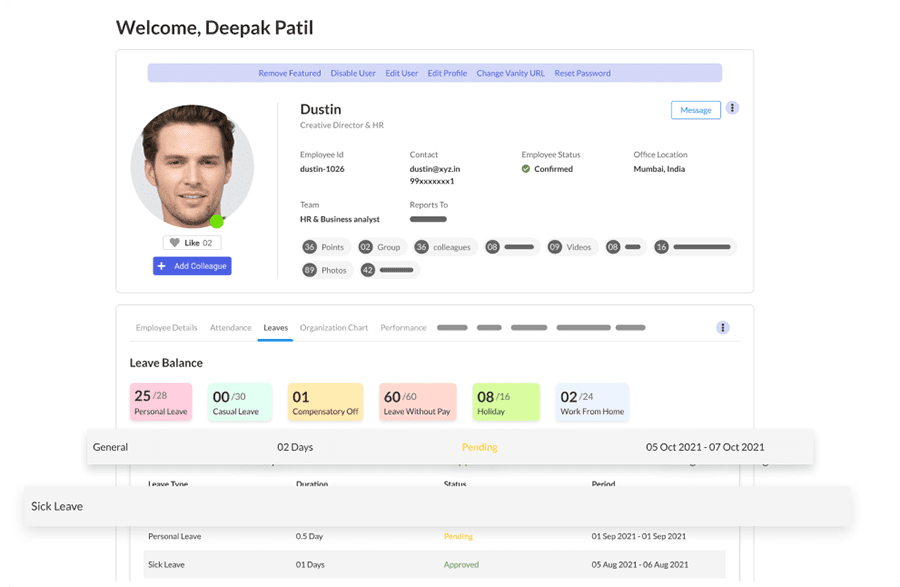This screenshot has height=587, width=900.
Task: Click Disable User link
Action: point(353,73)
